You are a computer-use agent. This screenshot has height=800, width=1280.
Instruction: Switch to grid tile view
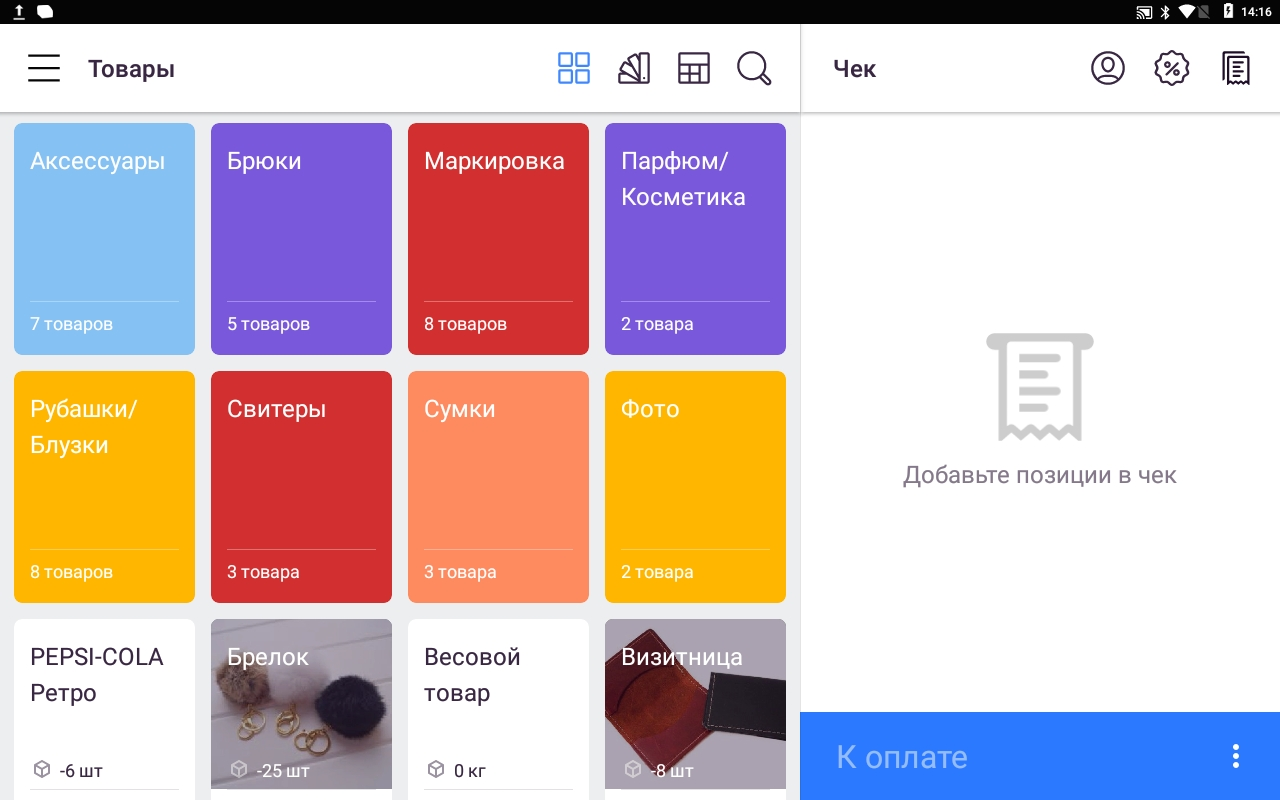click(574, 69)
